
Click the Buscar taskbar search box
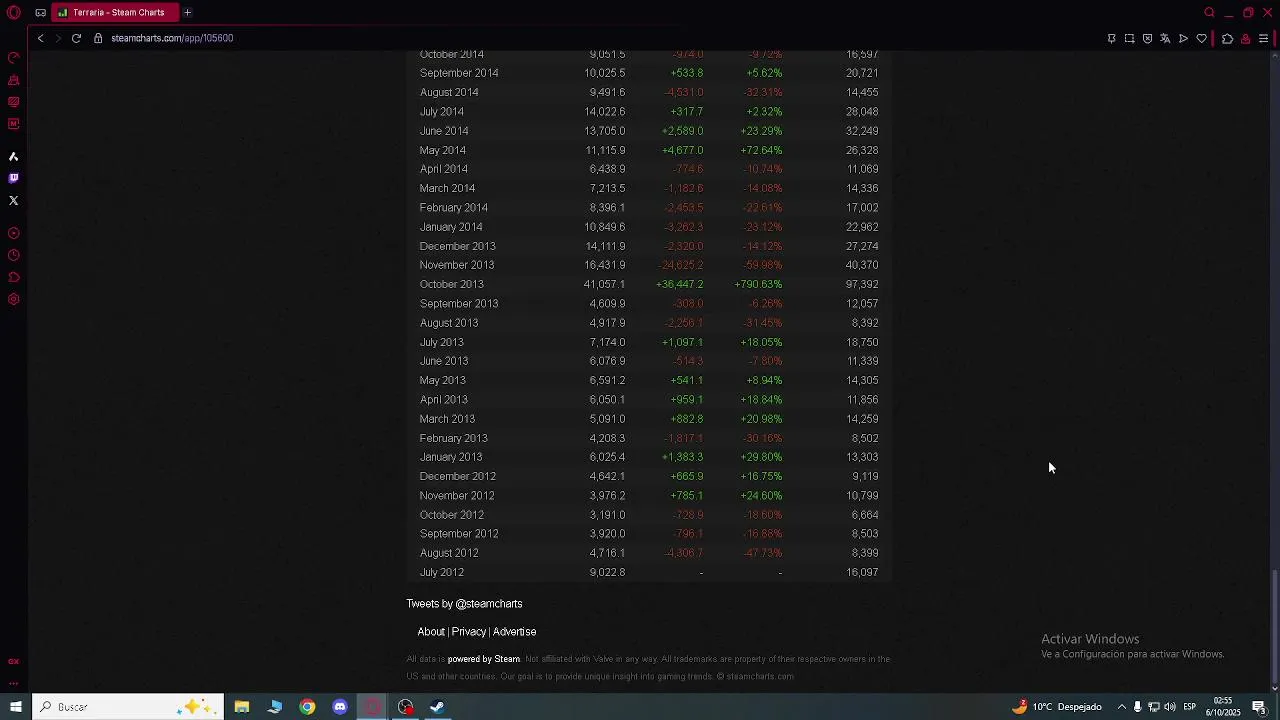(127, 707)
